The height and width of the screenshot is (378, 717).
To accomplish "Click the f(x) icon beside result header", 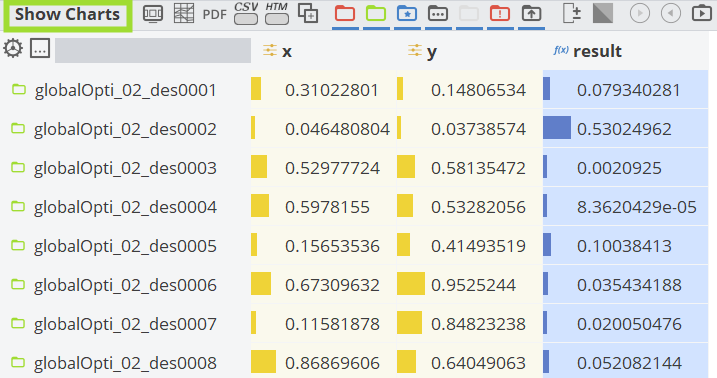I will (561, 50).
